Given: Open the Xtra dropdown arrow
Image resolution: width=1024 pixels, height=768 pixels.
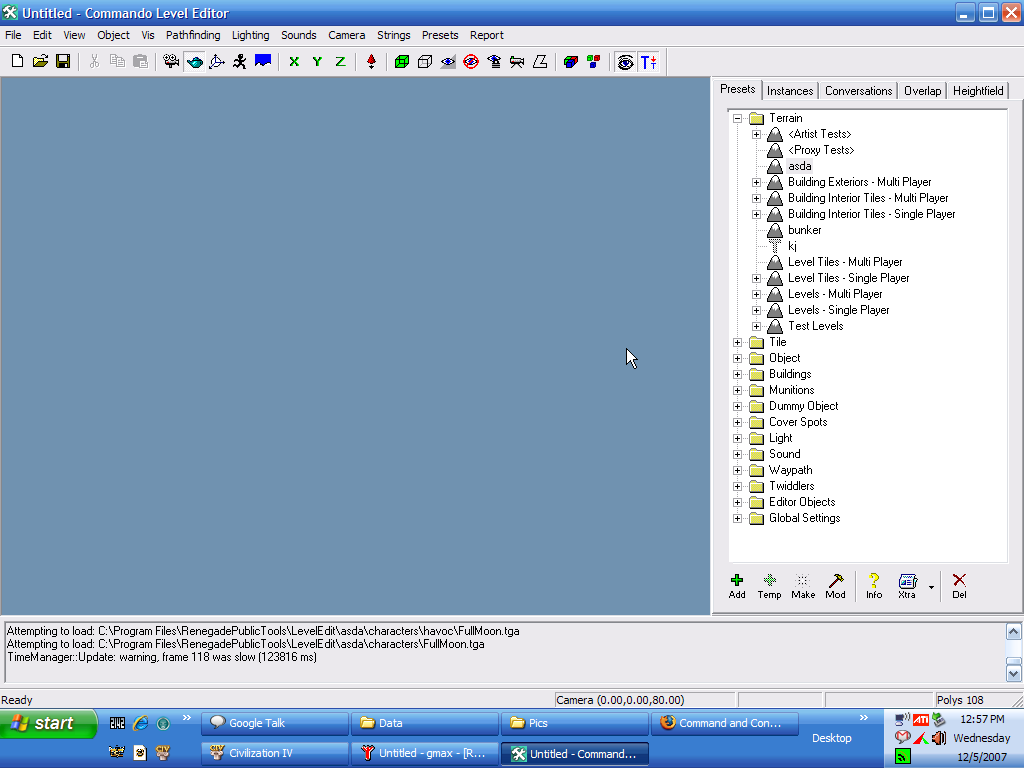Looking at the screenshot, I should coord(931,587).
